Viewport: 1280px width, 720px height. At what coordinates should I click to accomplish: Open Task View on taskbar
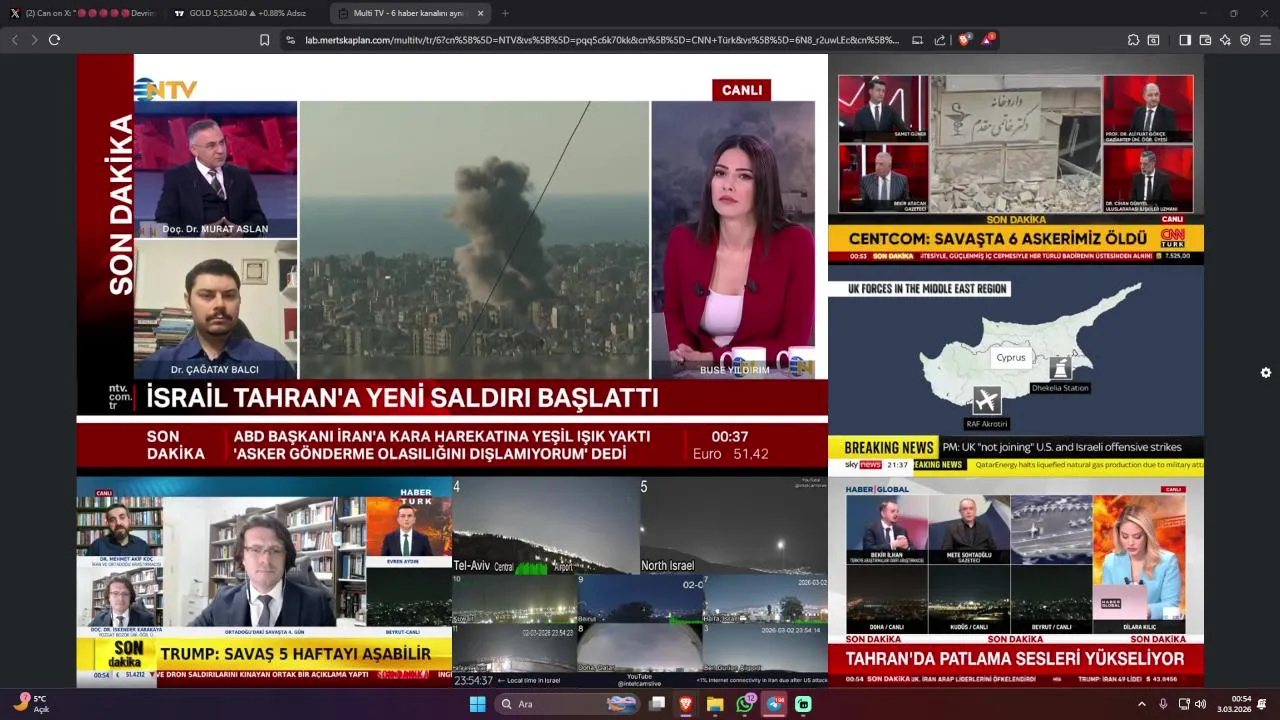(657, 704)
